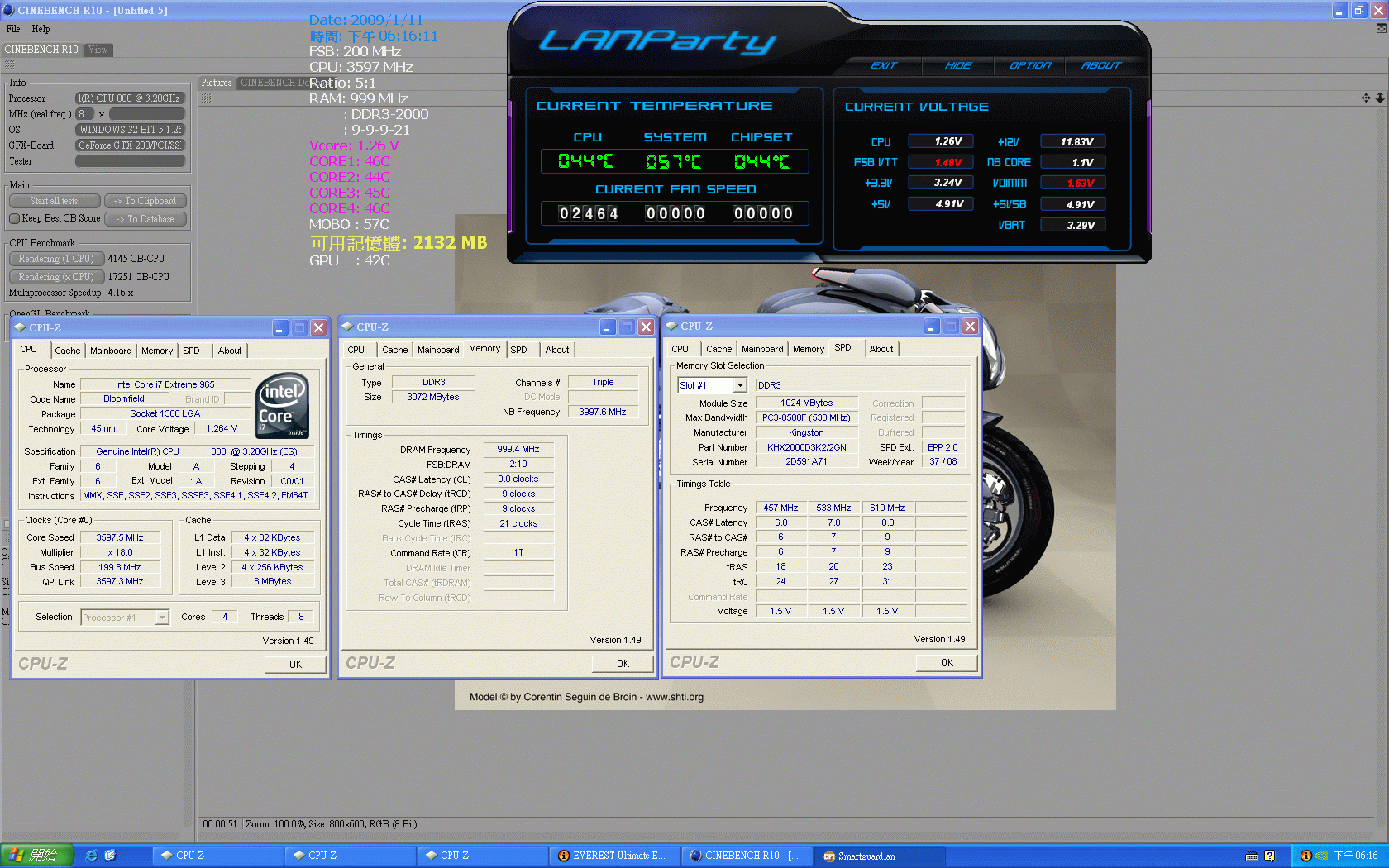Click OPTION in LANParty Smartguardian
The width and height of the screenshot is (1389, 868).
[x=1030, y=65]
